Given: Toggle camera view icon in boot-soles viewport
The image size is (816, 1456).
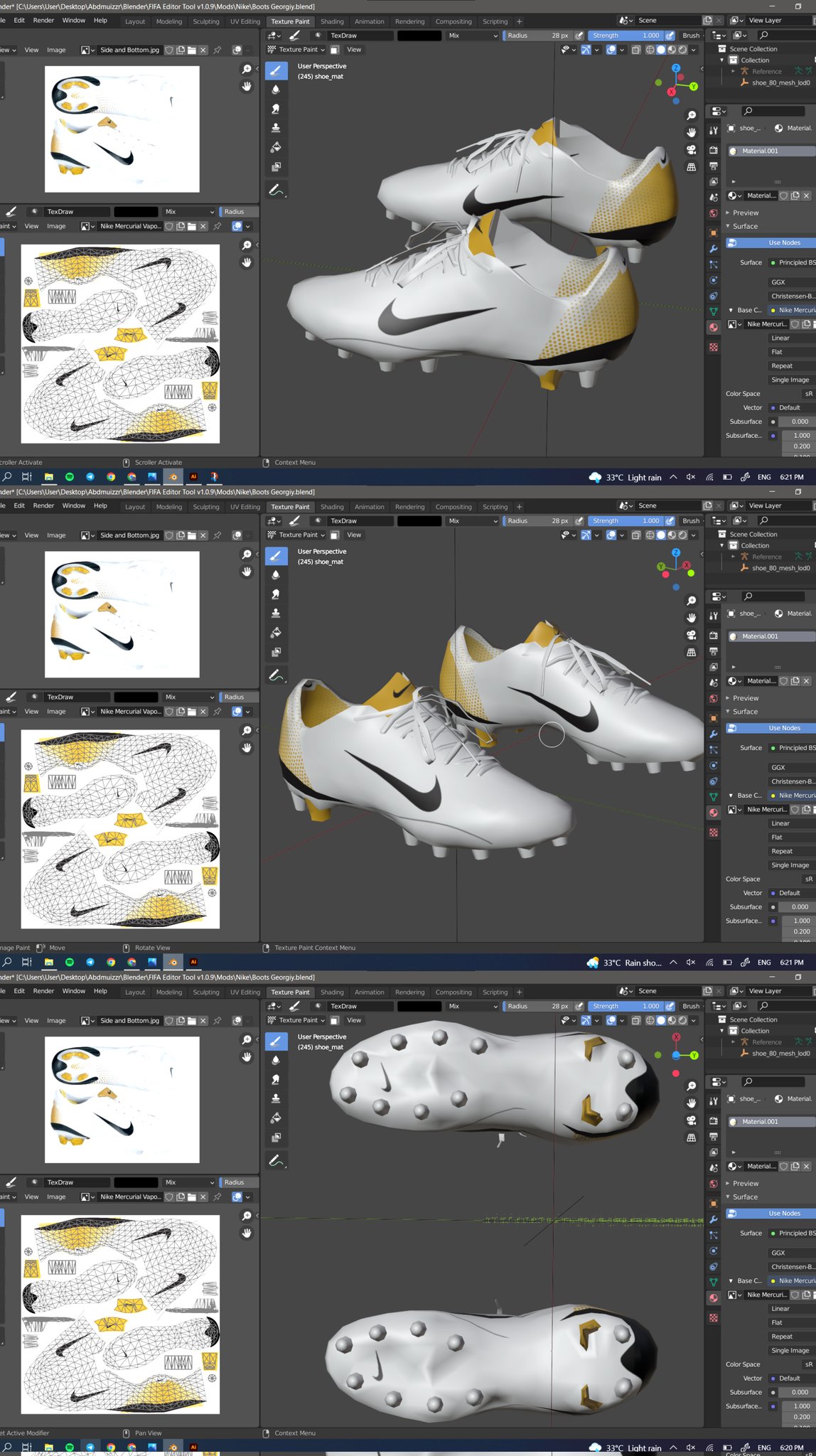Looking at the screenshot, I should 691,1120.
